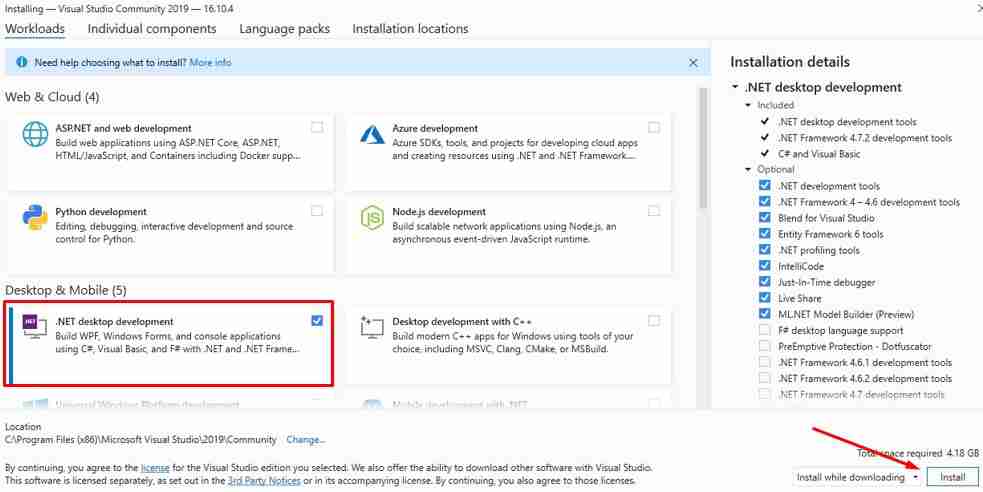Click the Web & Cloud (4) heading

[x=52, y=97]
